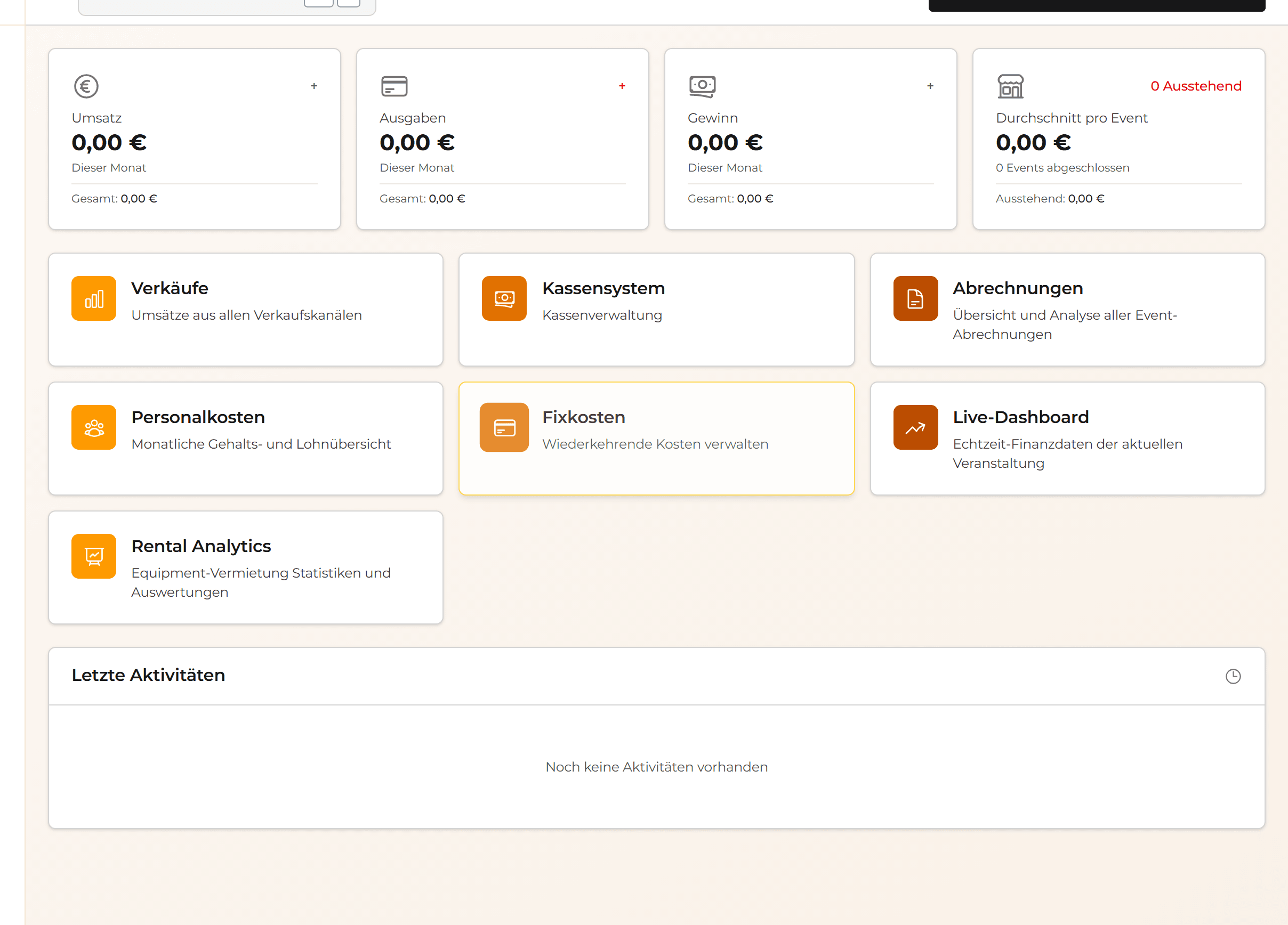Click the card icon for Fixkosten

[504, 427]
